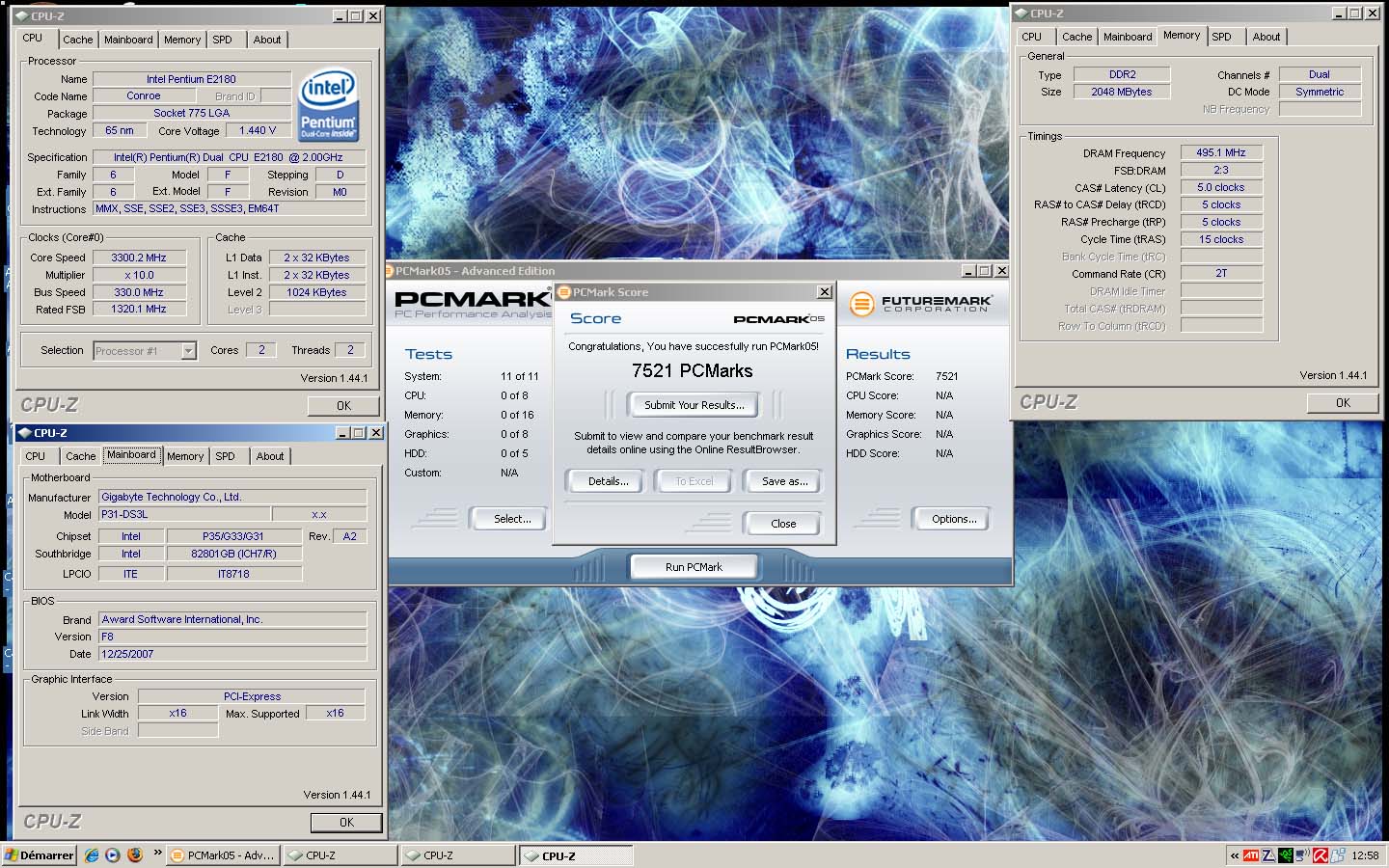Open Memory tab in the CPU-Z Processor window
1389x868 pixels.
click(182, 40)
